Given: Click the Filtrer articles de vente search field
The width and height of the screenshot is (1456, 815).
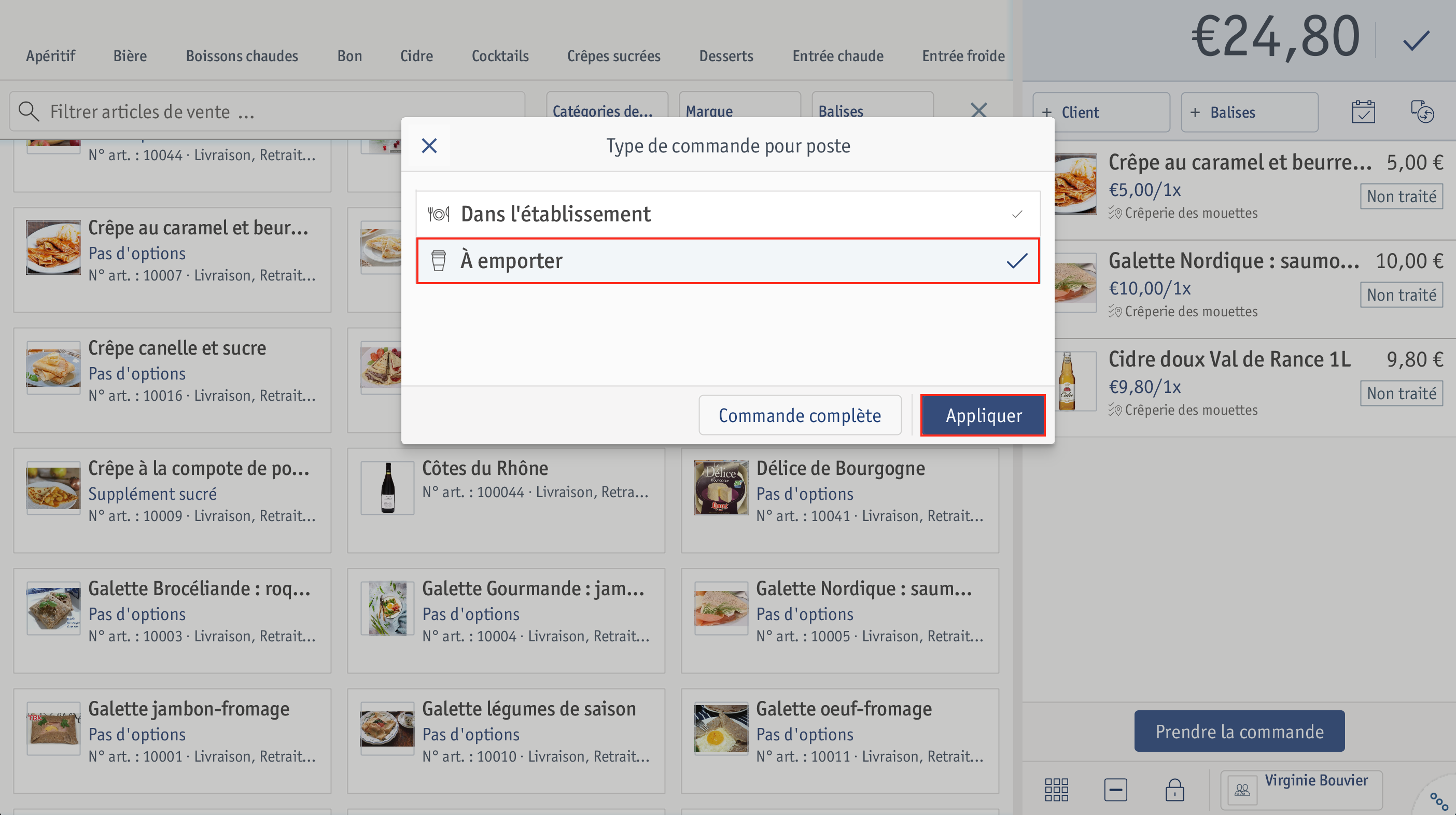Looking at the screenshot, I should pyautogui.click(x=268, y=111).
